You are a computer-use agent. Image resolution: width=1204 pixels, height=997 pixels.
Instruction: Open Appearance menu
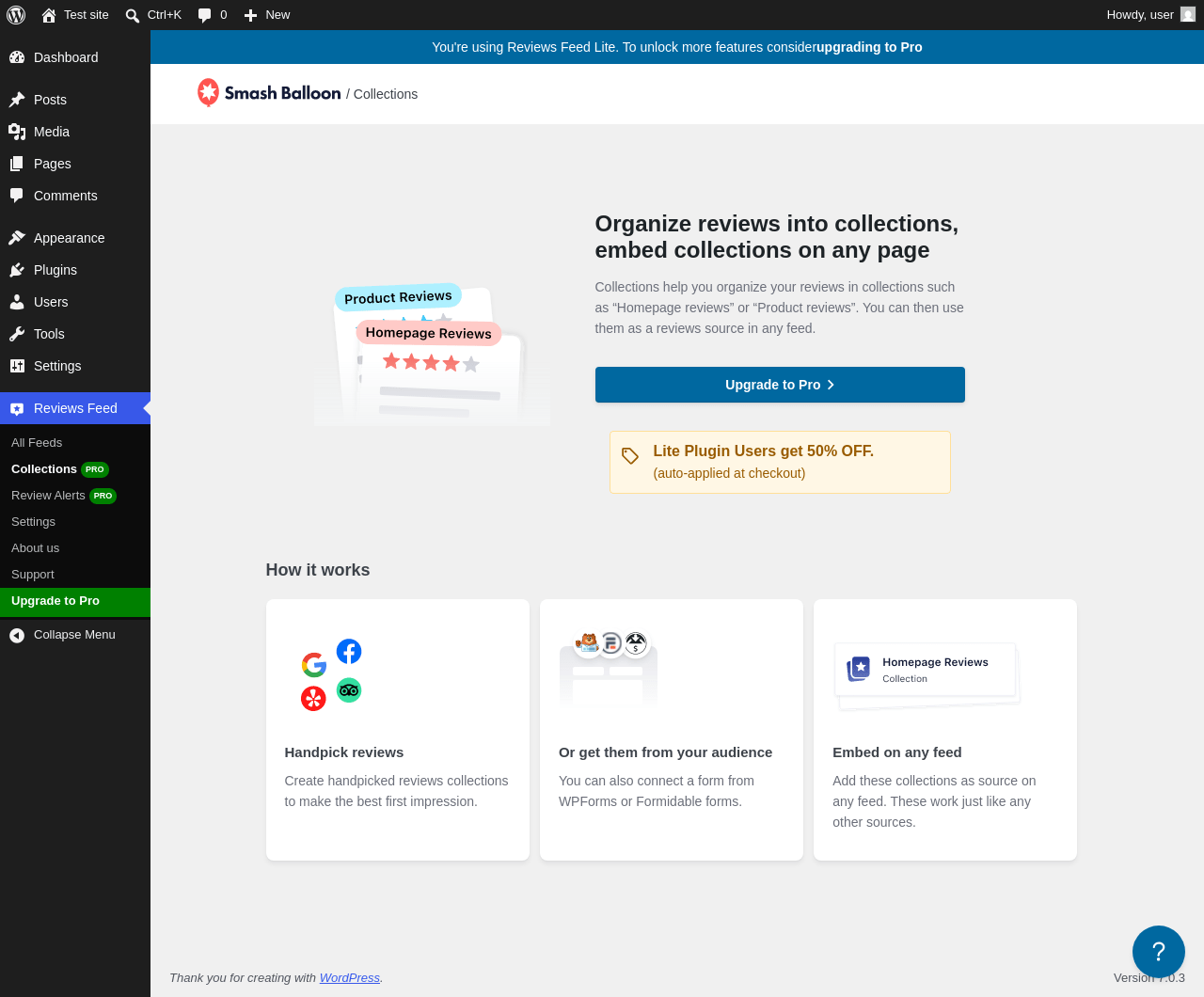[x=75, y=238]
